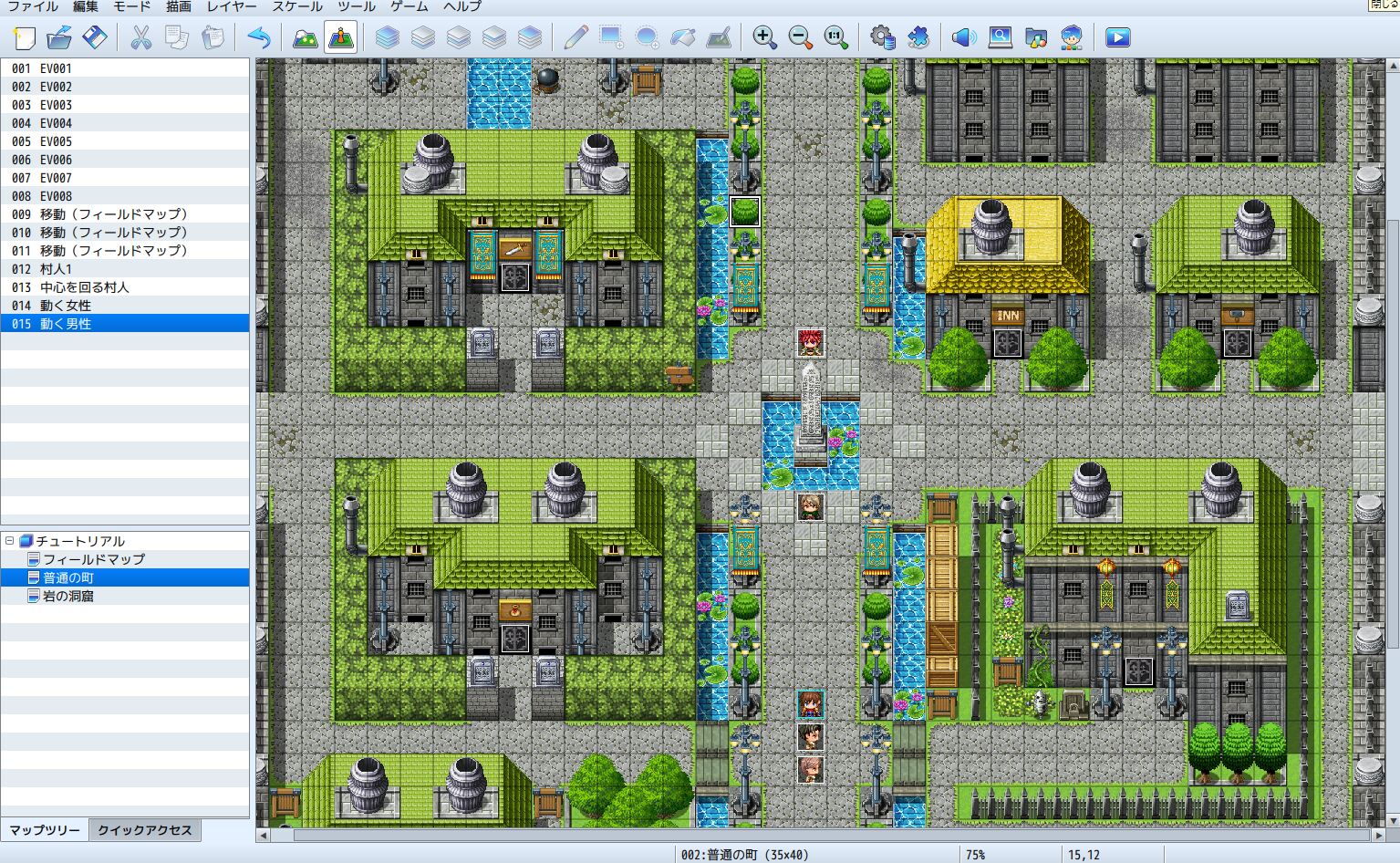Click the right arrow of the horizontal scrollbar
Screen dimensions: 1400x863
tap(1378, 835)
